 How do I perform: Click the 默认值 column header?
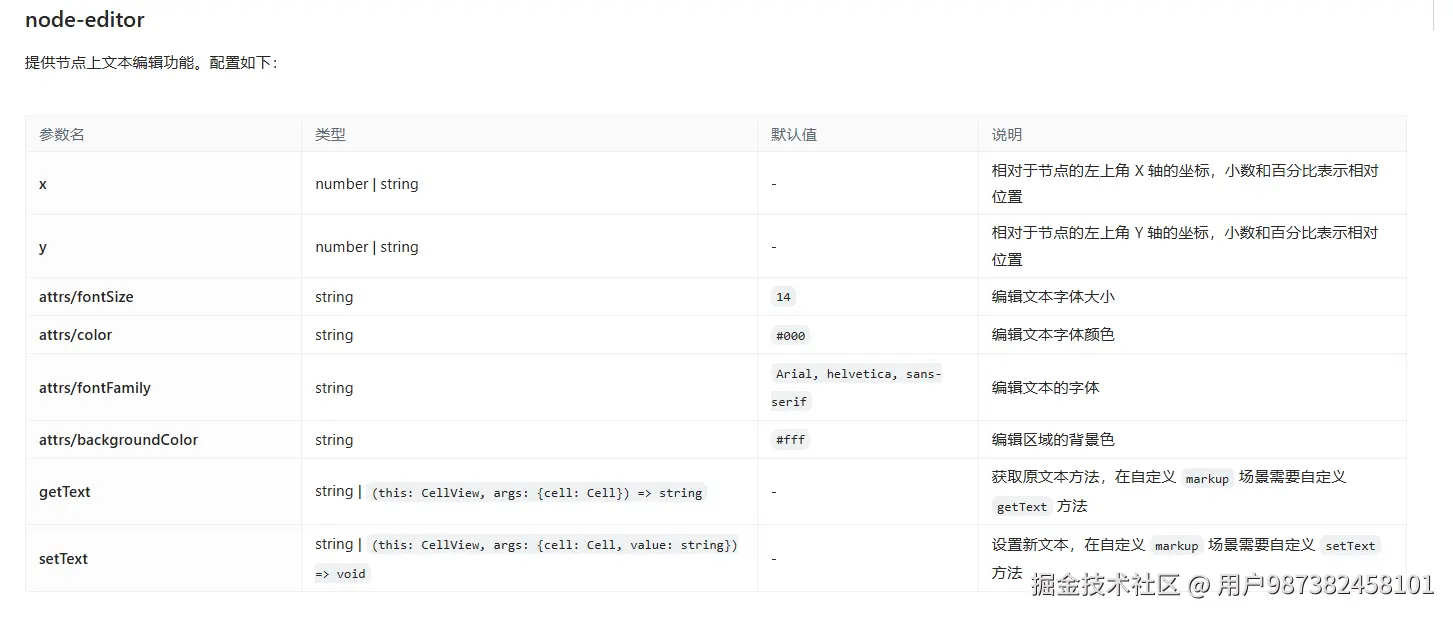click(x=793, y=134)
